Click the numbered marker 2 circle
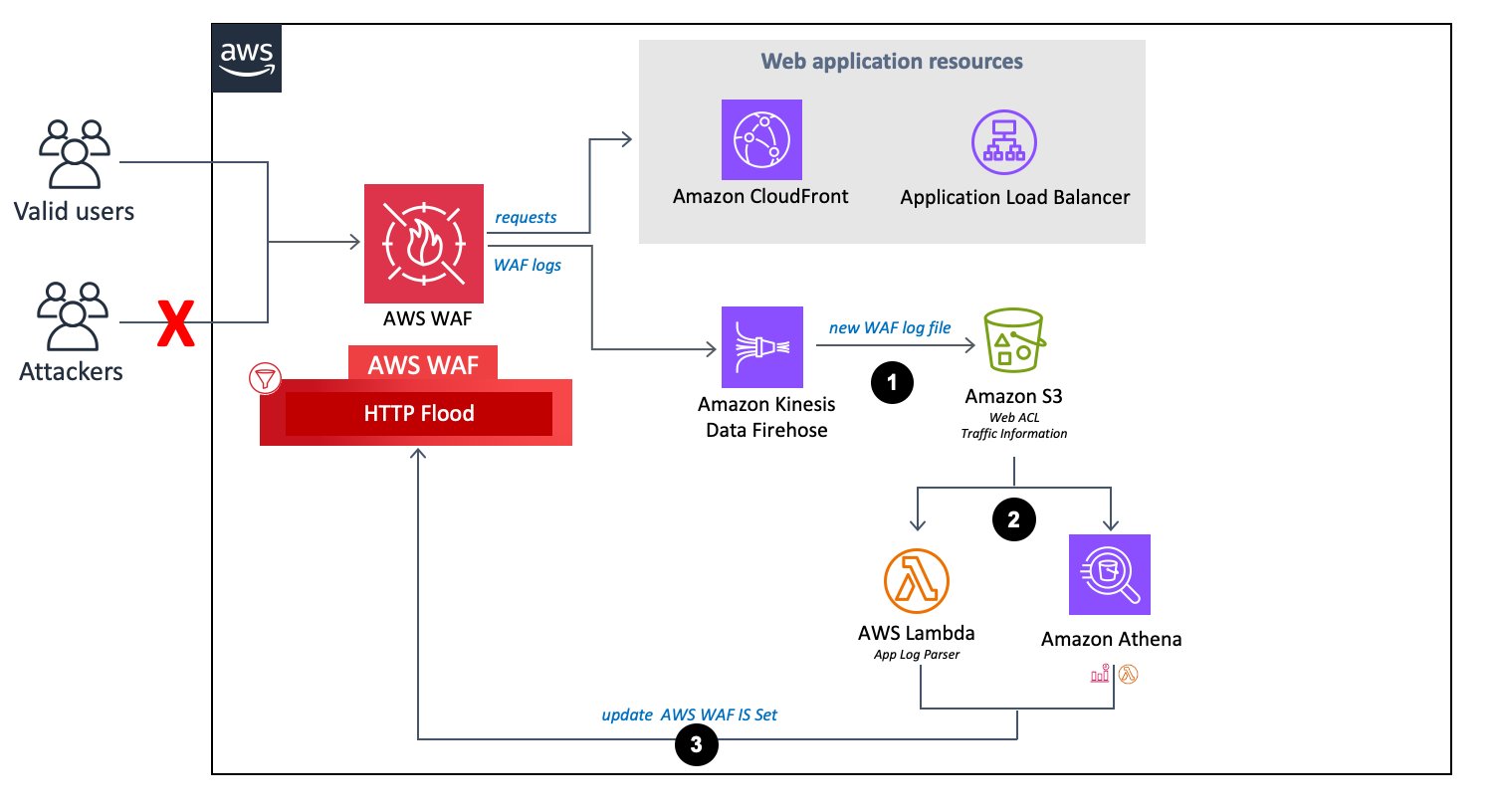The height and width of the screenshot is (812, 1496). [1013, 518]
